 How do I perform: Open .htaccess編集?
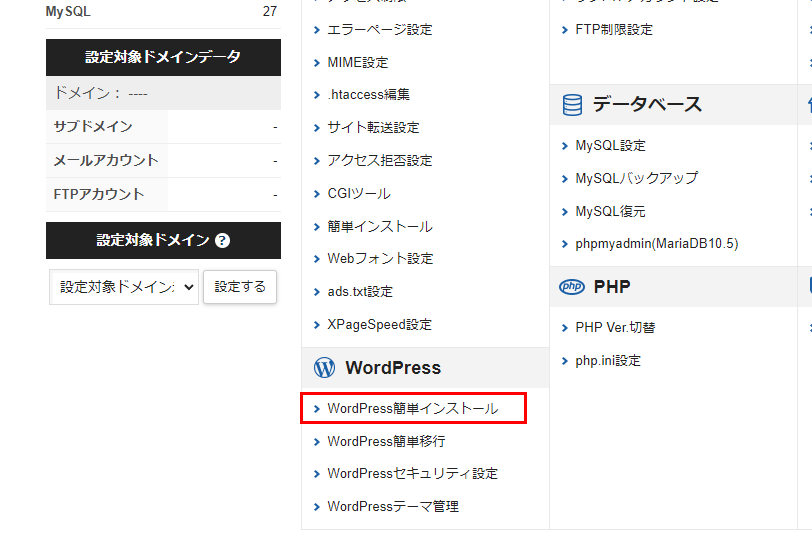click(369, 95)
